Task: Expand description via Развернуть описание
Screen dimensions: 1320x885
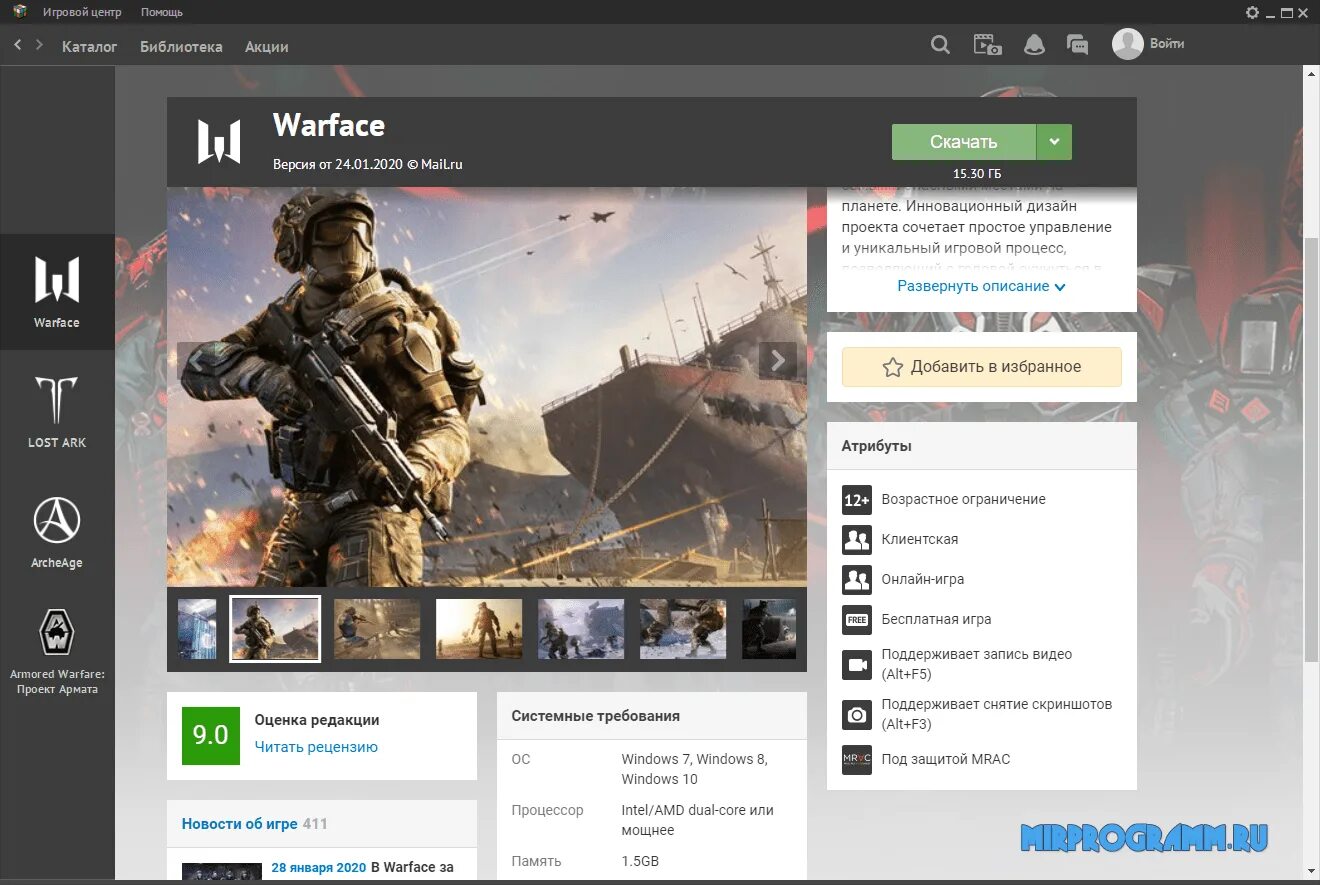Action: pyautogui.click(x=982, y=286)
